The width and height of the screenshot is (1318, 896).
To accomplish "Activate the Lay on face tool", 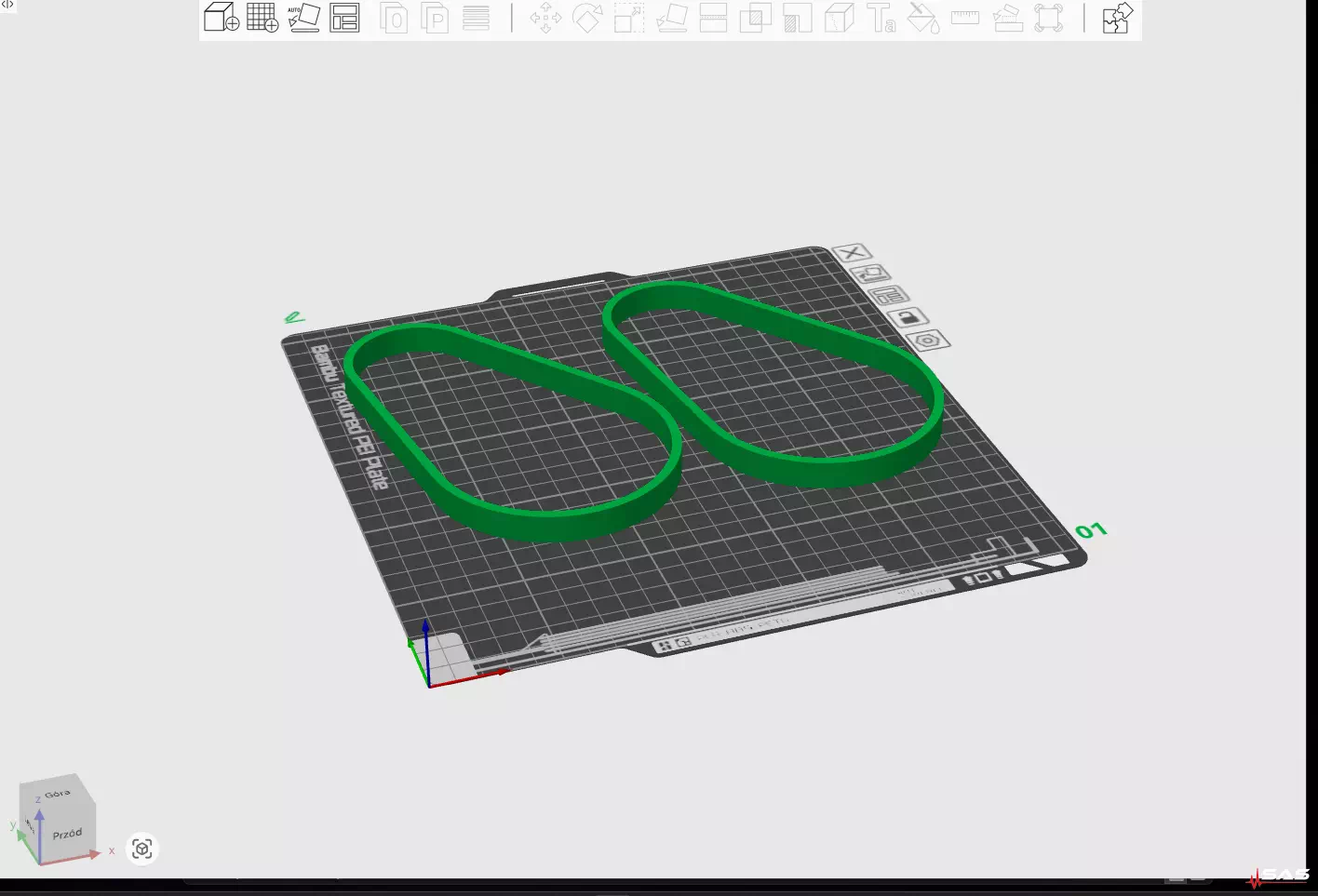I will pyautogui.click(x=671, y=19).
